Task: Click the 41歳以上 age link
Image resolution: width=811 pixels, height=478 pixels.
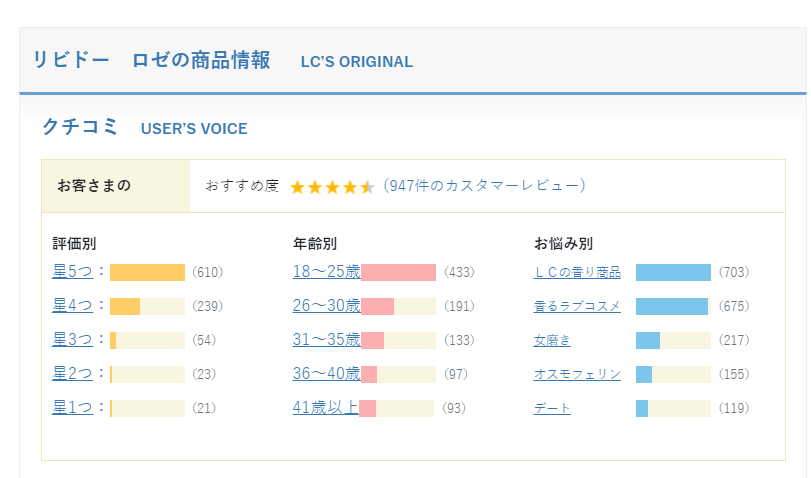Action: tap(326, 408)
